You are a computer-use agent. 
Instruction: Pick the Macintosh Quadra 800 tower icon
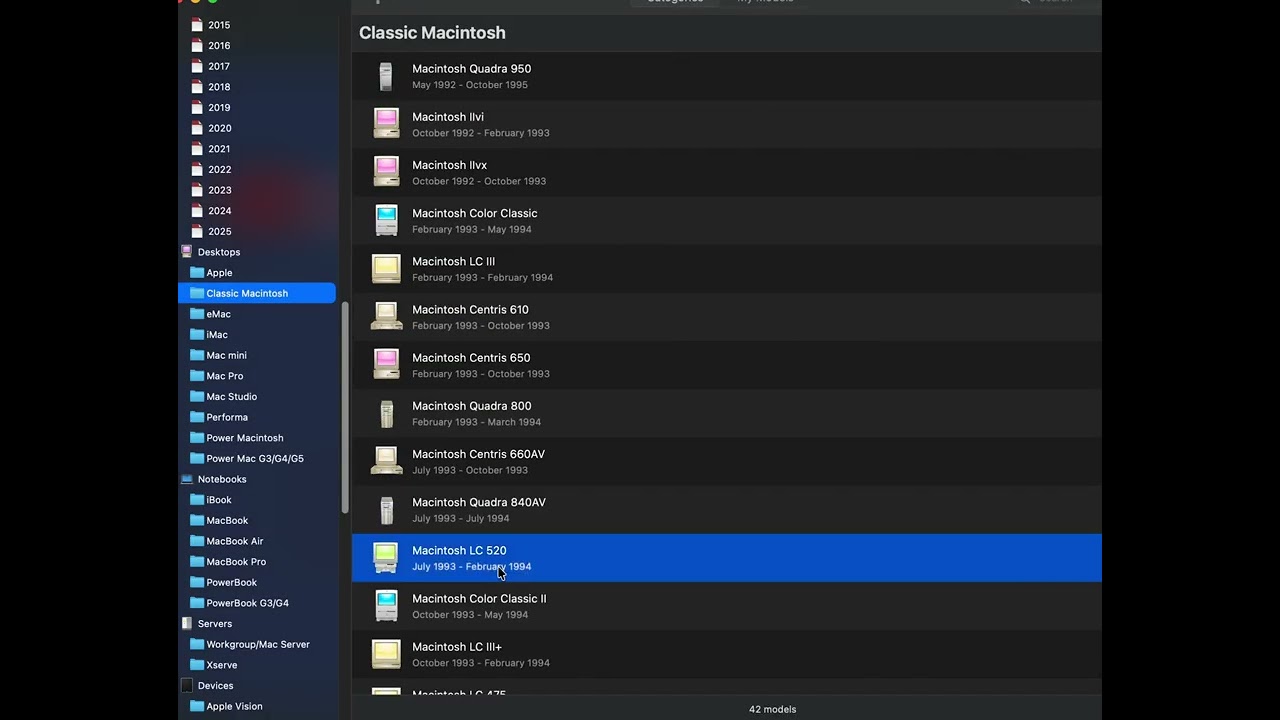(x=386, y=413)
